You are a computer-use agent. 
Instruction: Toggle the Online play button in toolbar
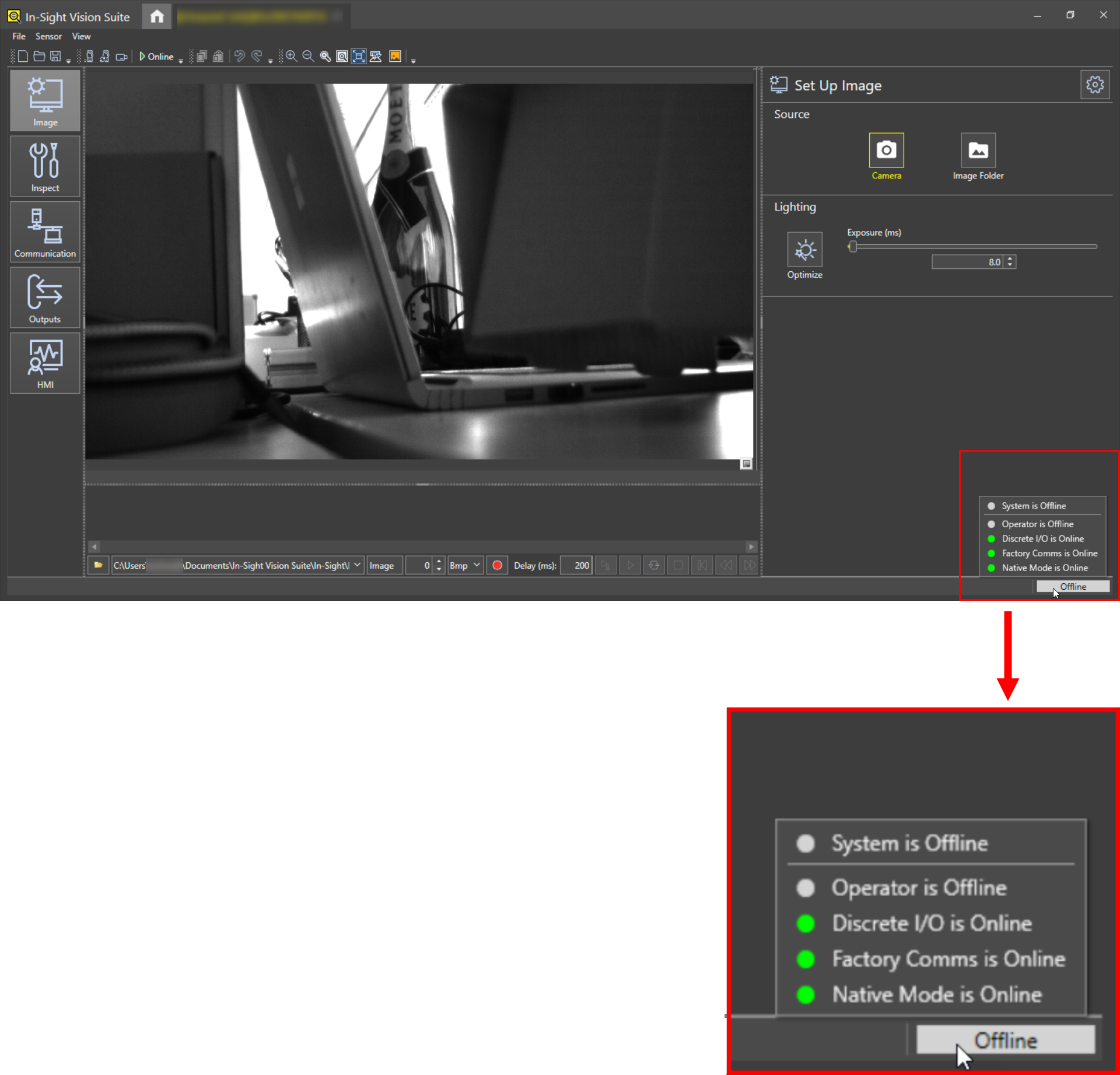156,57
